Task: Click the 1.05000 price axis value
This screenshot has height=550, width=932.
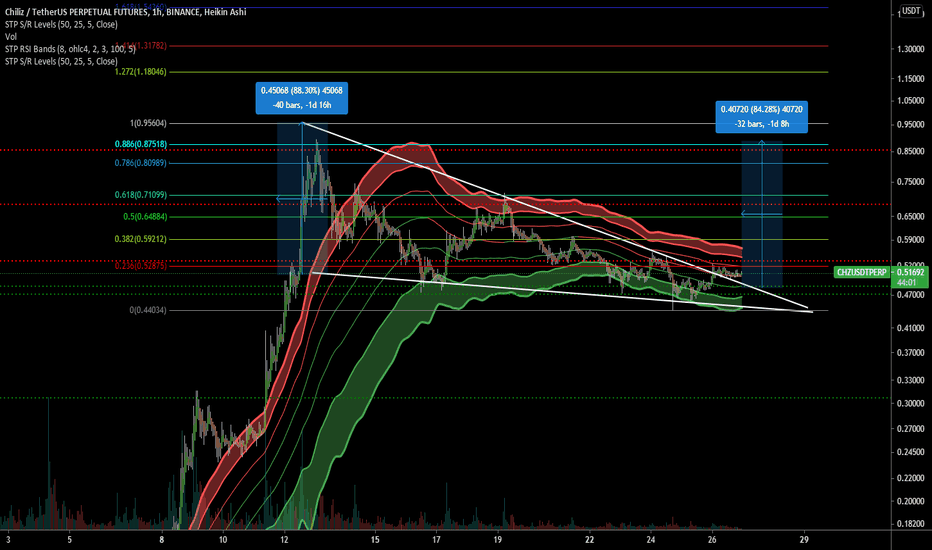Action: [911, 100]
